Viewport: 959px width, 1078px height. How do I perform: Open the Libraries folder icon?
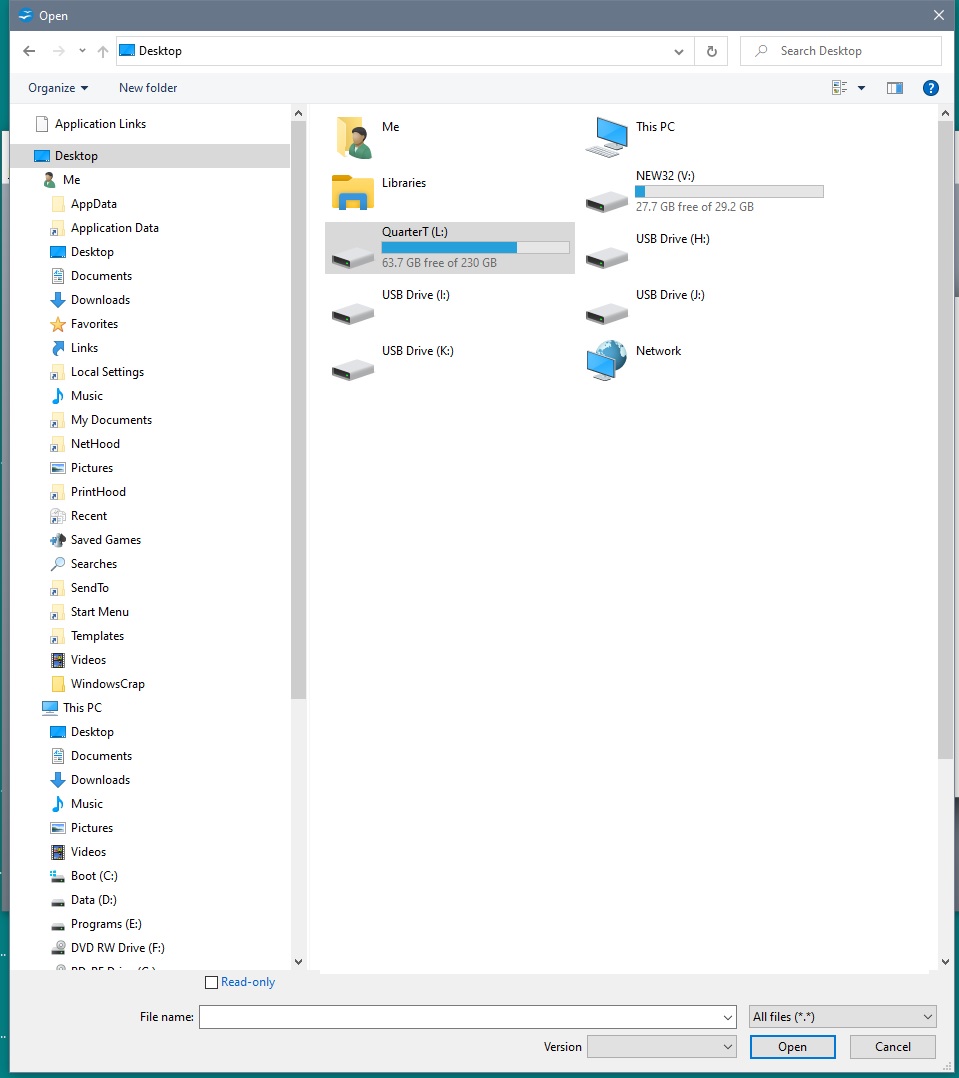coord(353,192)
